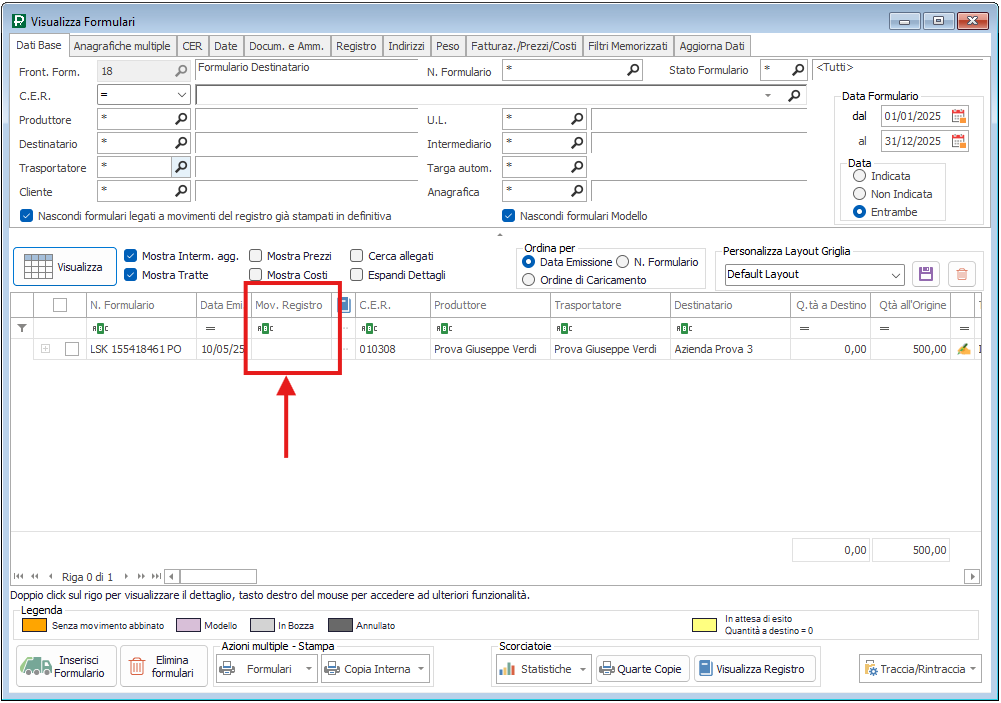Toggle the Cerca allegati checkbox

(x=357, y=256)
